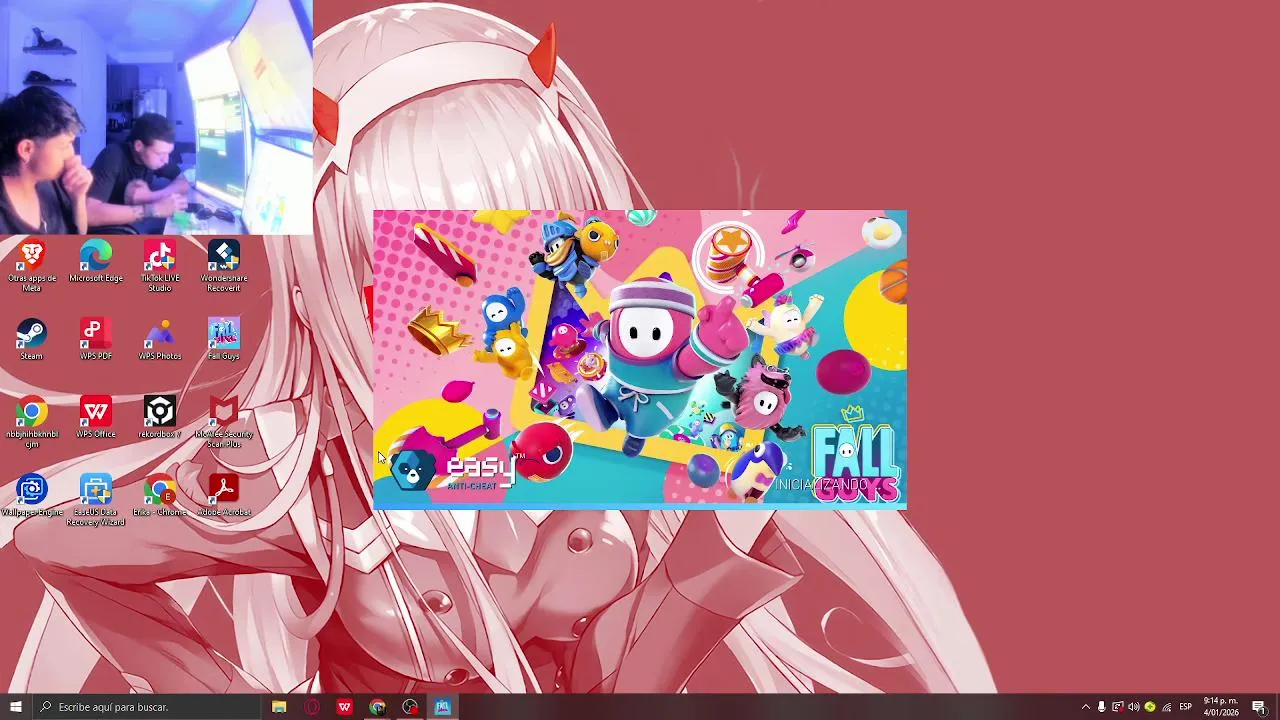Open the OBS Studio taskbar icon
This screenshot has width=1280, height=720.
(x=410, y=707)
